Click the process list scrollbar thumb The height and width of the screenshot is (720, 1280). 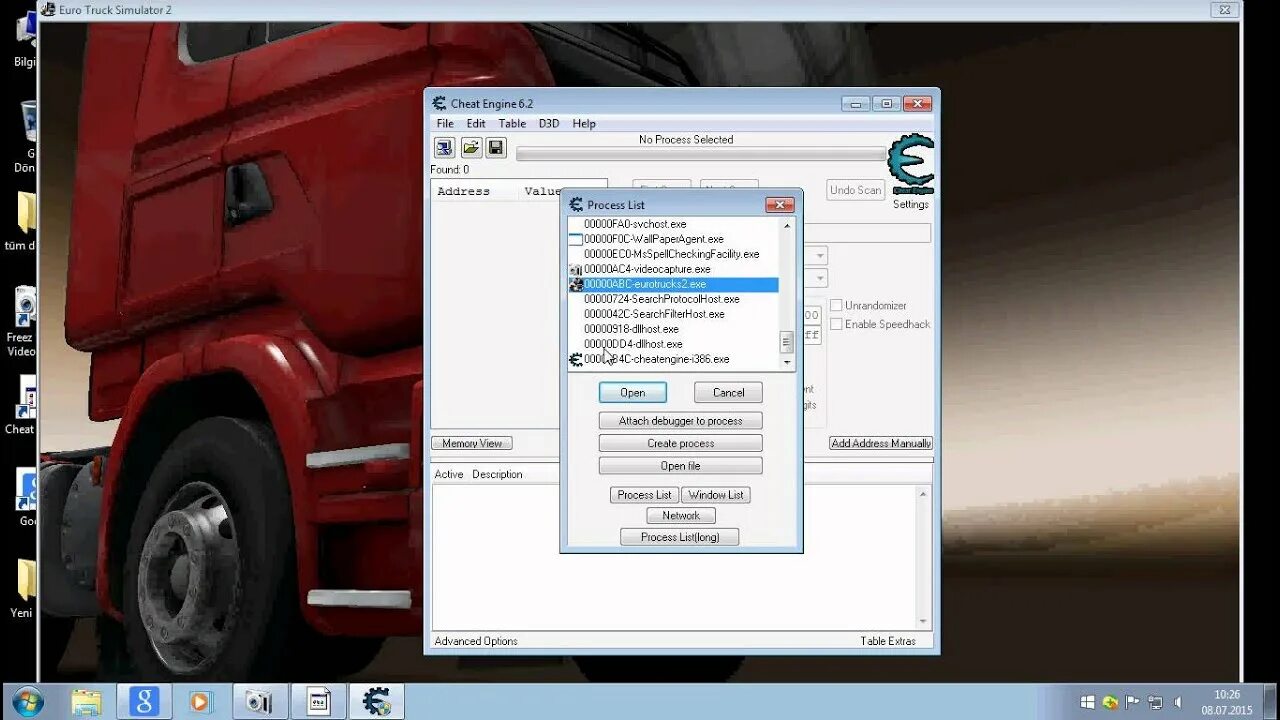point(787,341)
